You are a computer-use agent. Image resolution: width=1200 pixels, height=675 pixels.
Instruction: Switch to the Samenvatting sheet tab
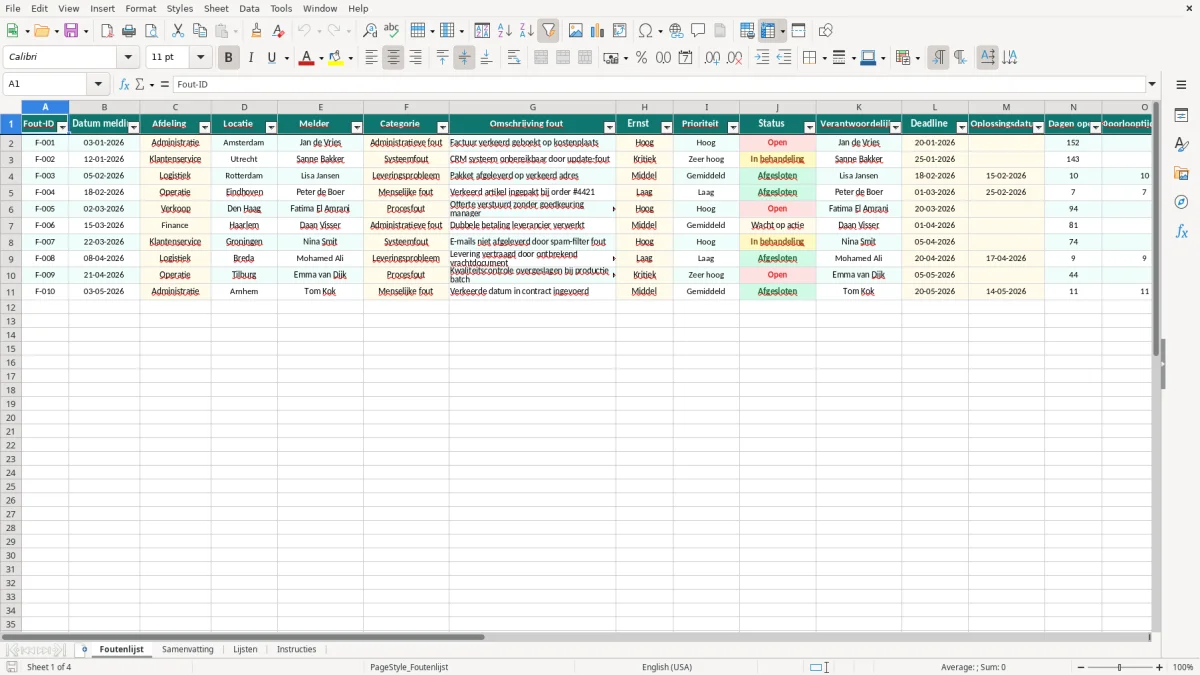tap(188, 650)
